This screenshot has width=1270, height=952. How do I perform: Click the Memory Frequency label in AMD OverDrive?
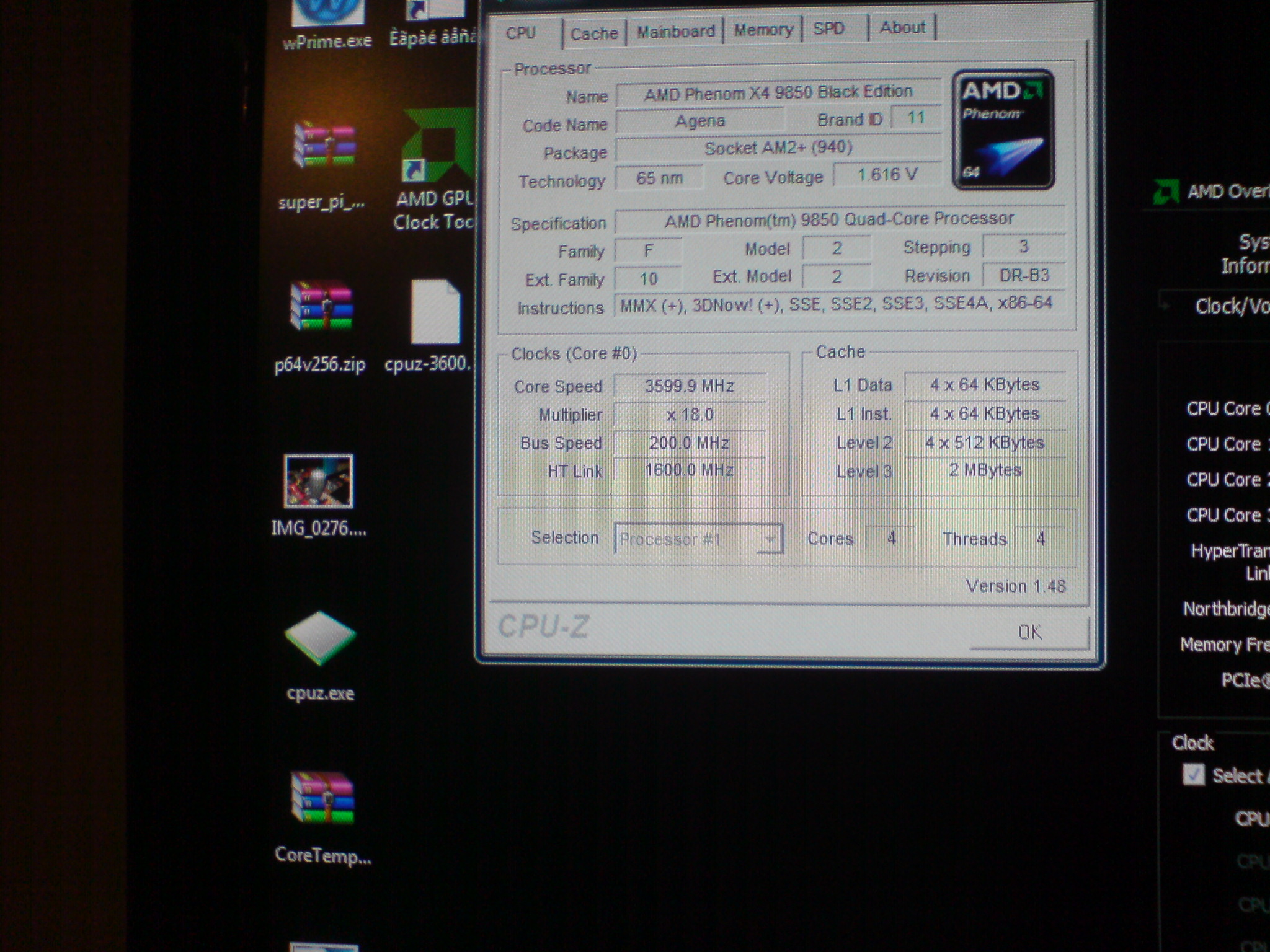point(1225,645)
